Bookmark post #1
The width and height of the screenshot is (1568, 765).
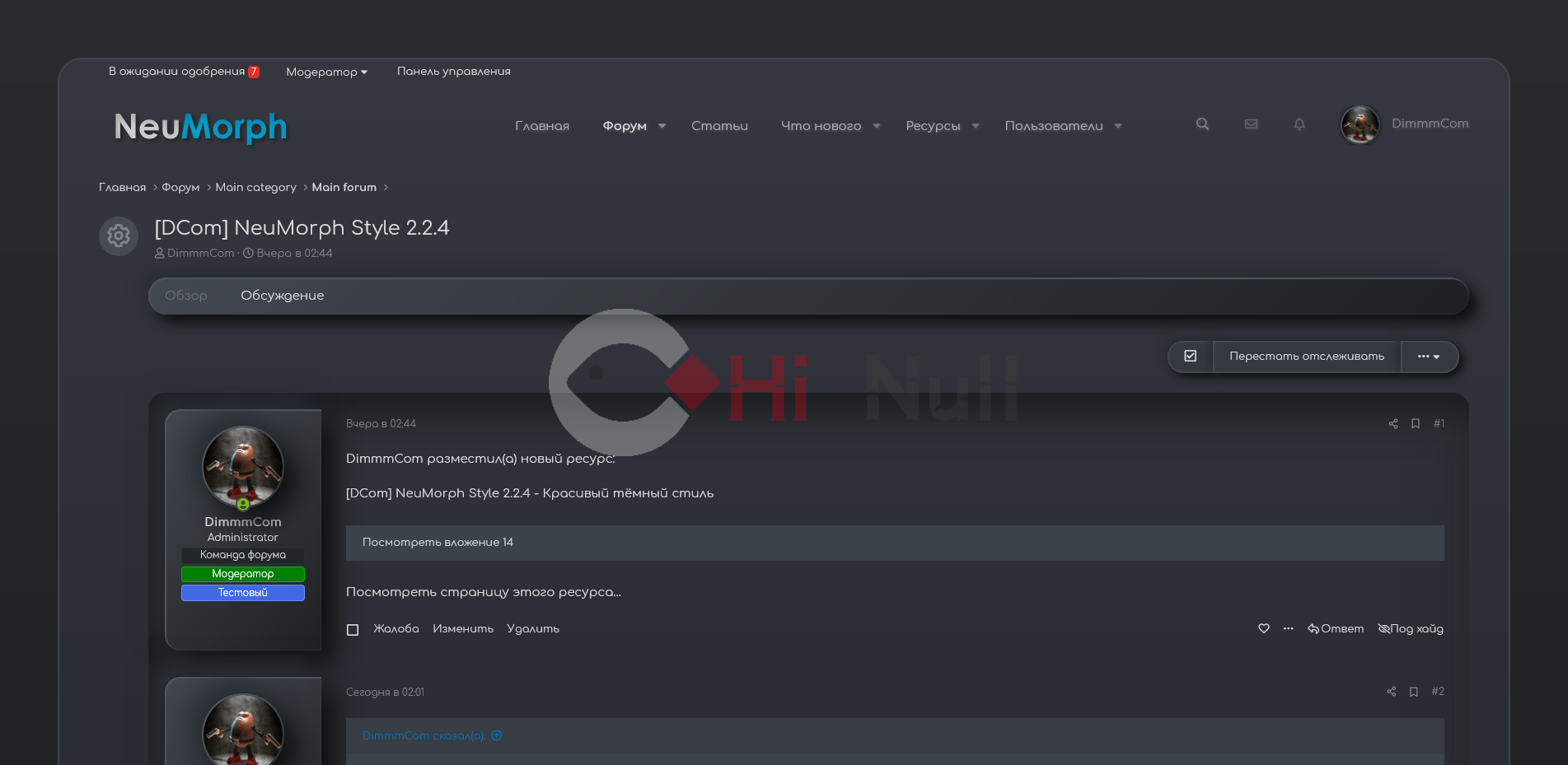(1416, 424)
